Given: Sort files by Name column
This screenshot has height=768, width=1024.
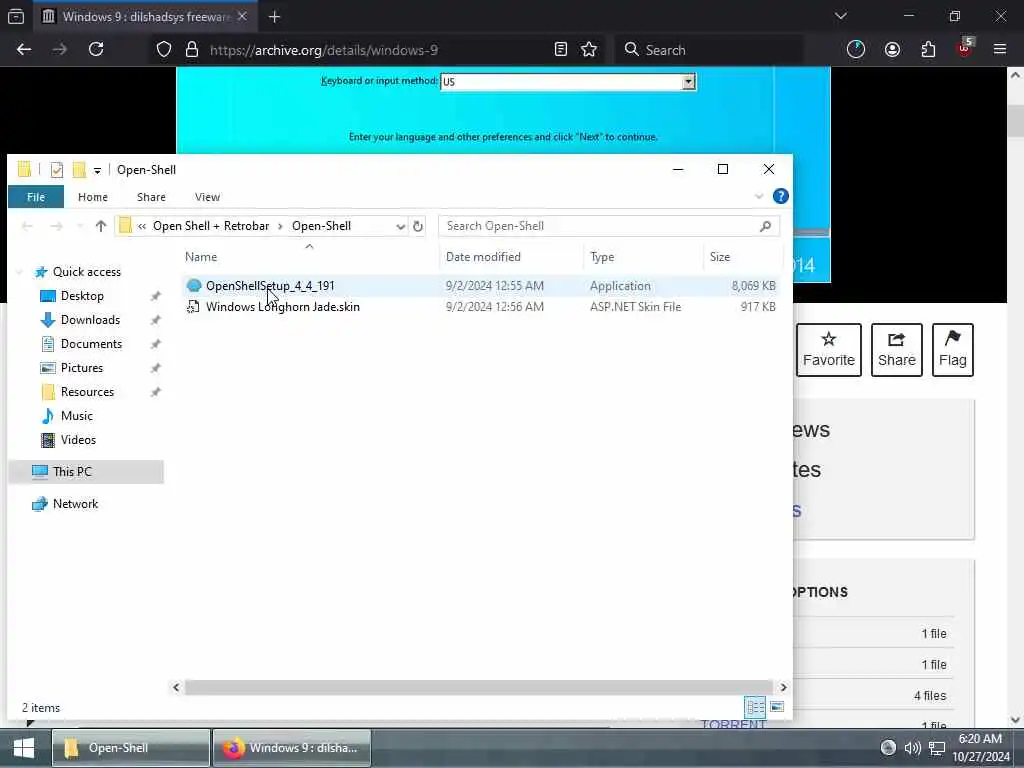Looking at the screenshot, I should pos(200,257).
